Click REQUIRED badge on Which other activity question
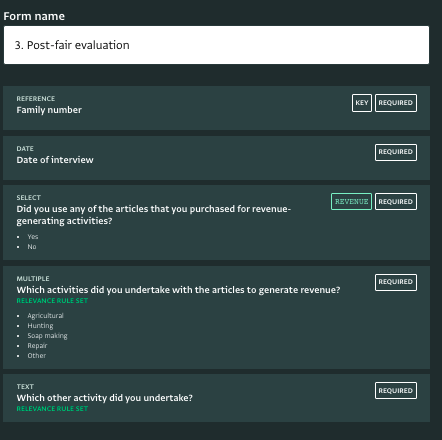Screen dimensions: 442x440 click(x=396, y=390)
